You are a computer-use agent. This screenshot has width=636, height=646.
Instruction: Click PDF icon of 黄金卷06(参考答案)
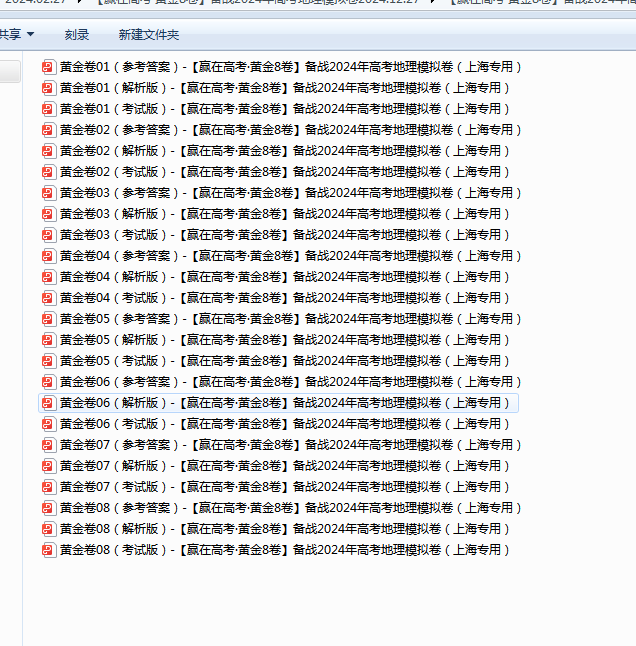(49, 382)
